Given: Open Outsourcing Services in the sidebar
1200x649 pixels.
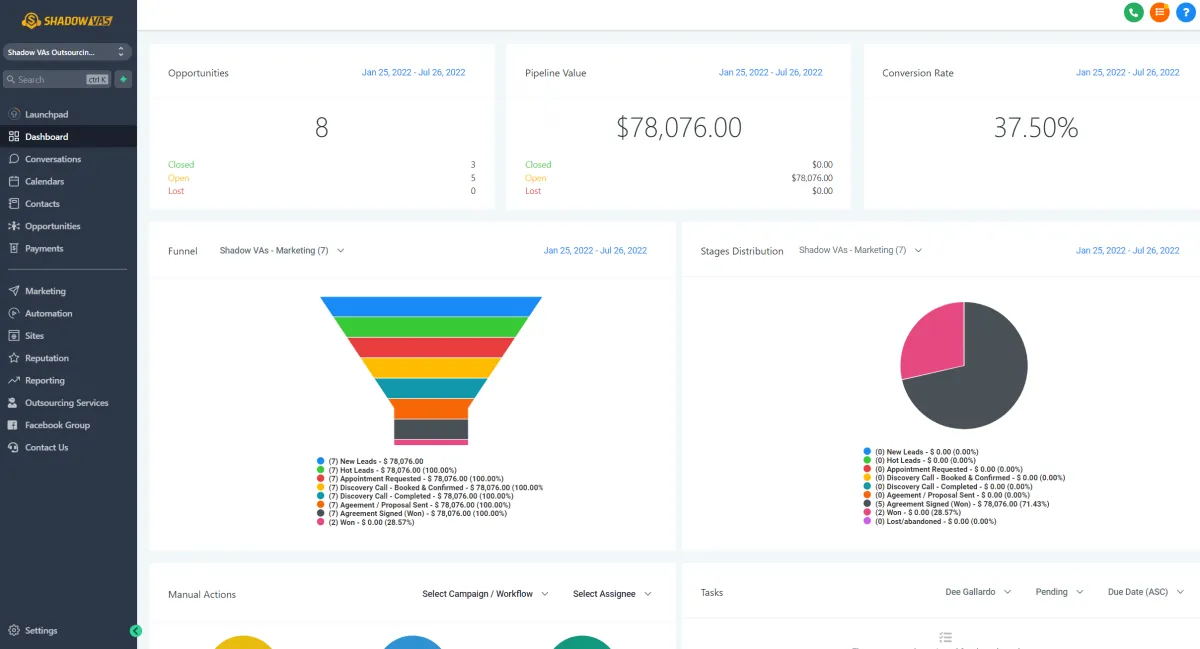Looking at the screenshot, I should pos(68,403).
